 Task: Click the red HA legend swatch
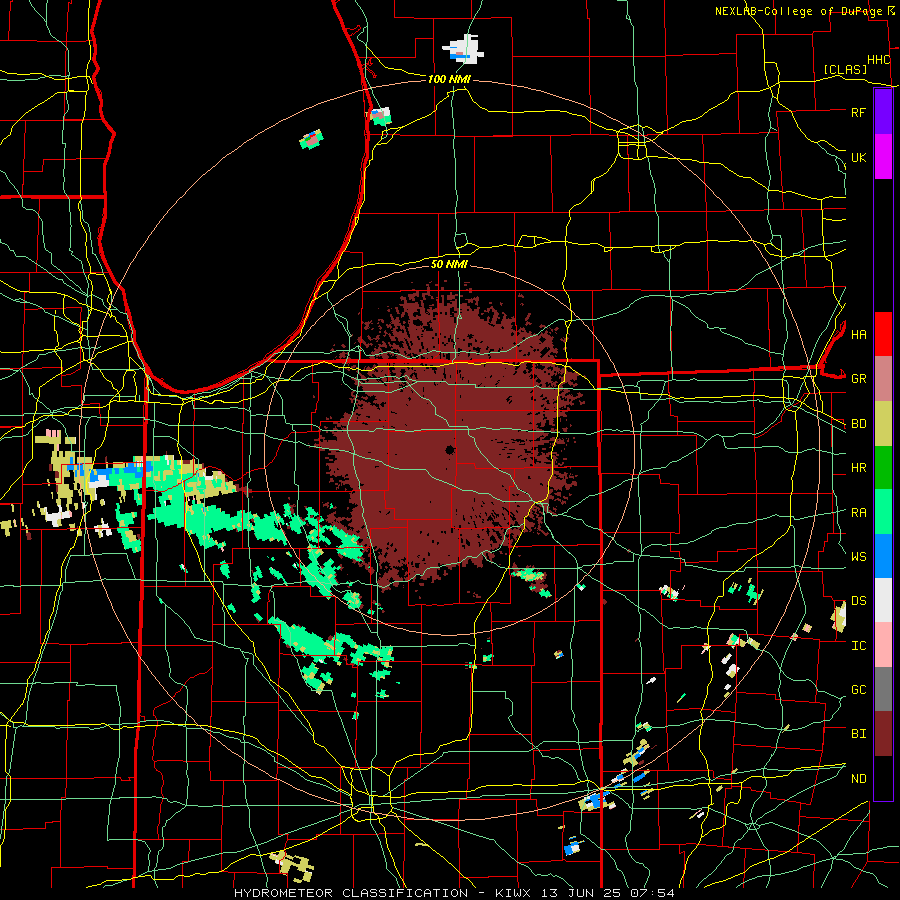pos(883,334)
